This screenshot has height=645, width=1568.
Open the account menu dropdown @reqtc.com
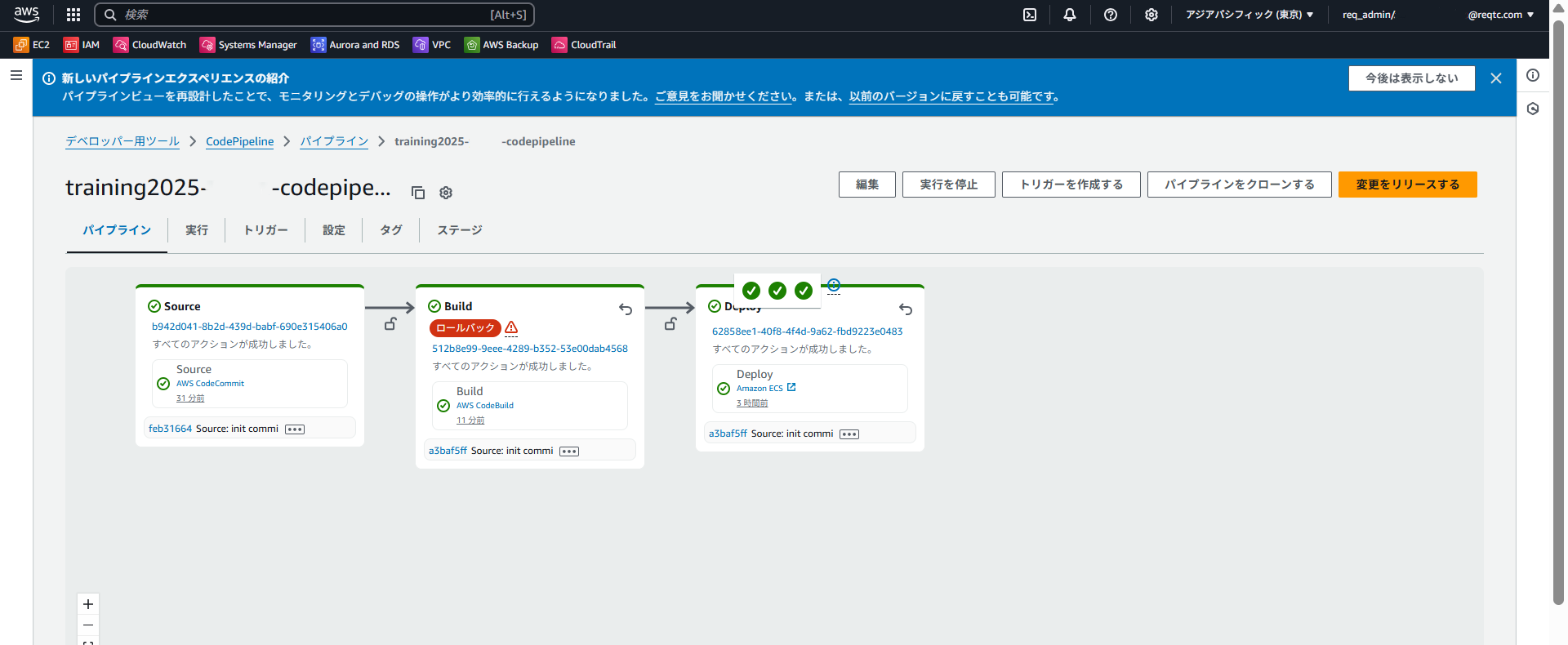1500,15
